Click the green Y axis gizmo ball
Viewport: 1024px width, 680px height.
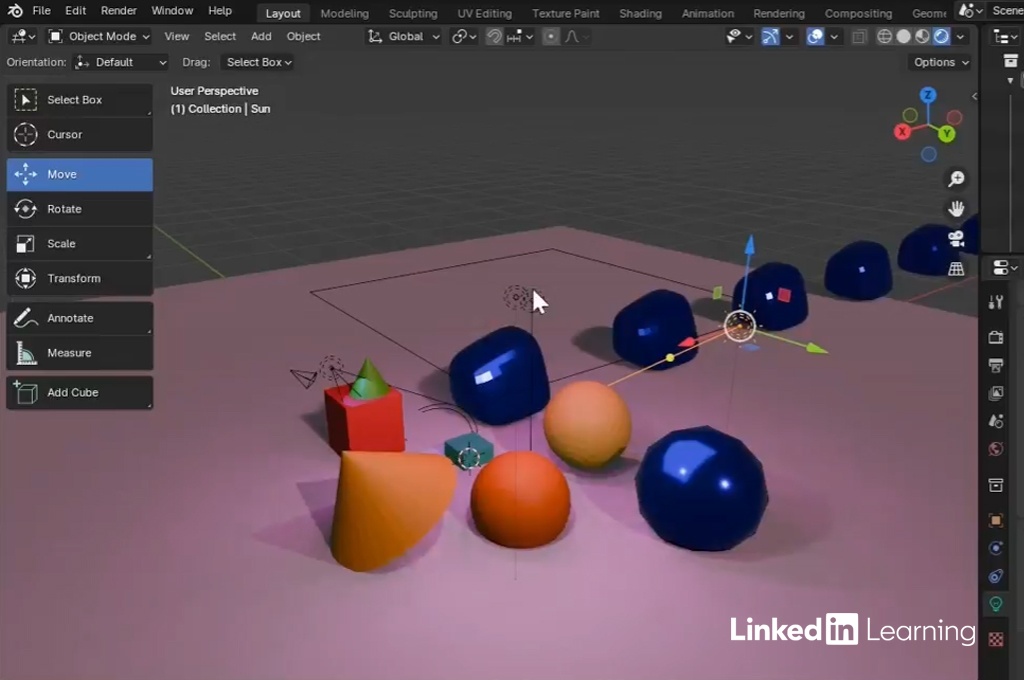pyautogui.click(x=946, y=133)
